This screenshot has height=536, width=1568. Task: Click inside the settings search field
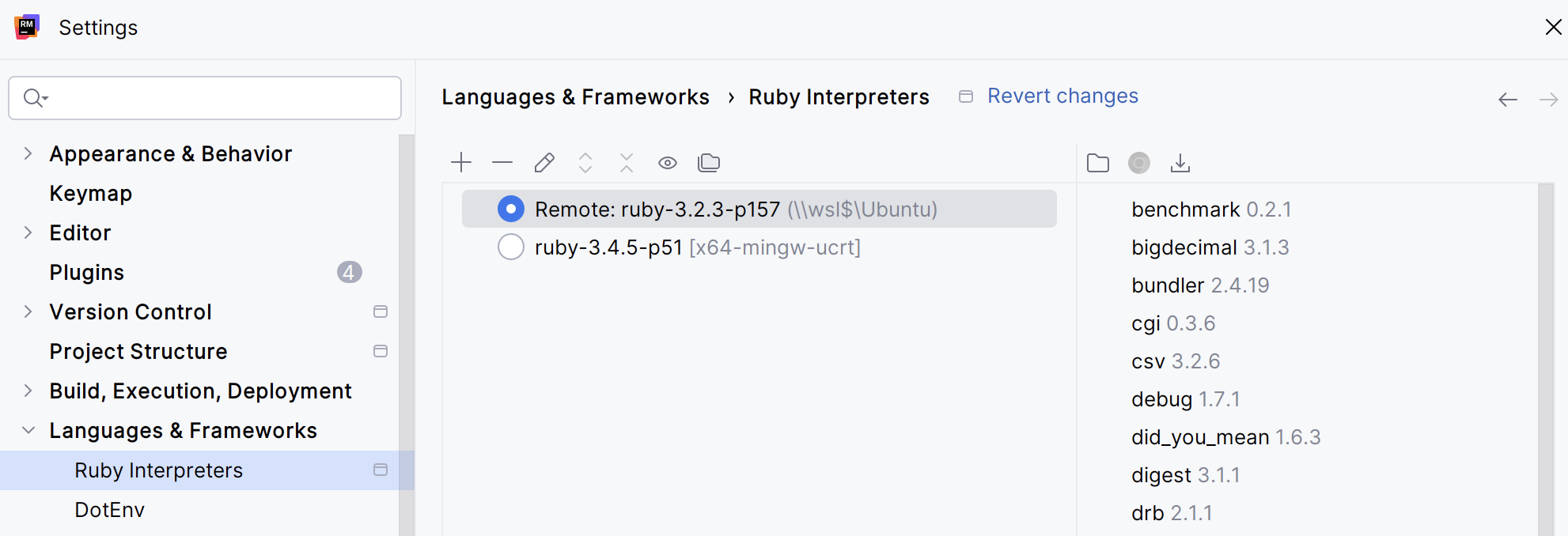[206, 97]
